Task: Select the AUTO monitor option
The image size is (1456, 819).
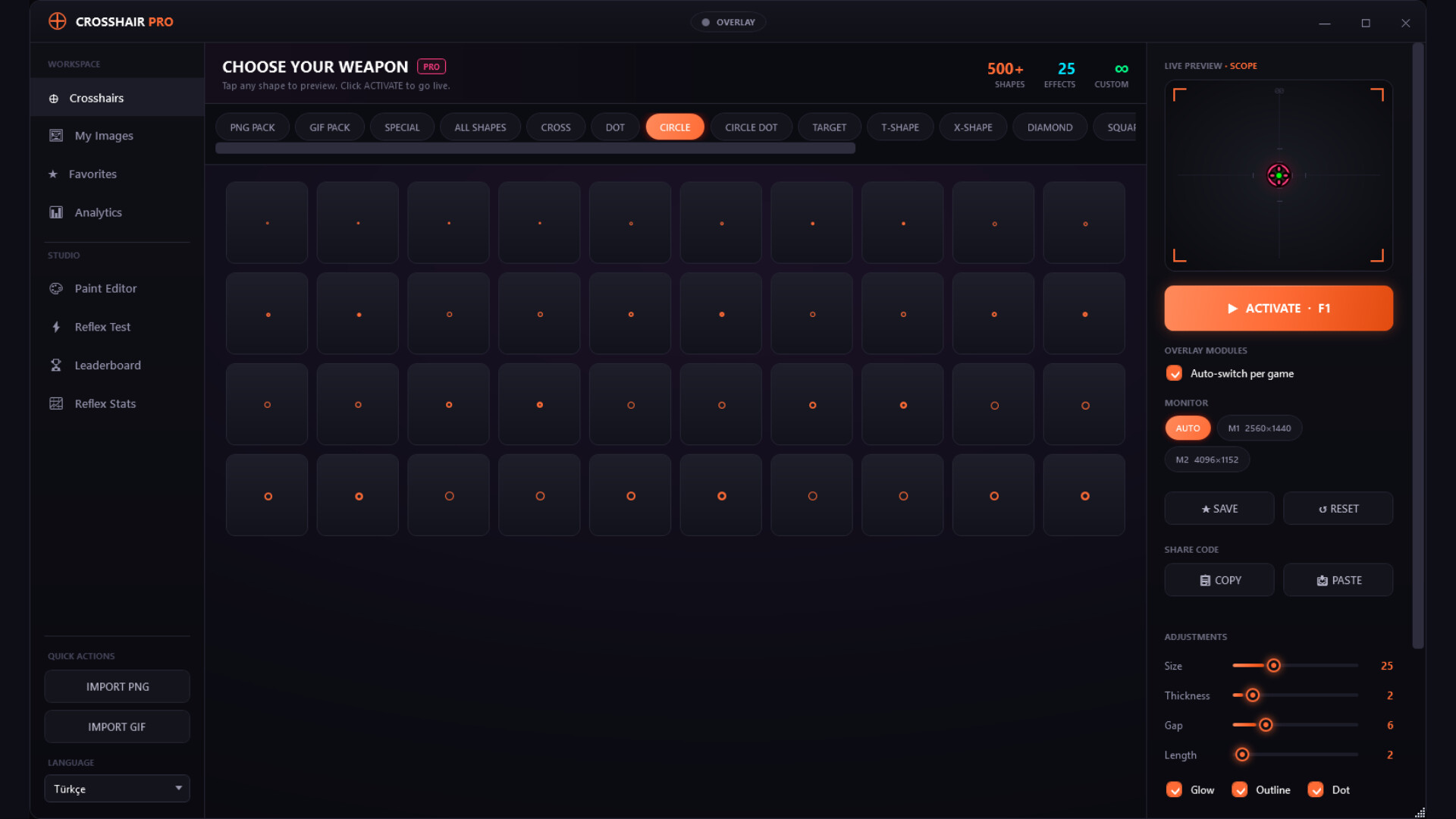Action: pyautogui.click(x=1188, y=428)
